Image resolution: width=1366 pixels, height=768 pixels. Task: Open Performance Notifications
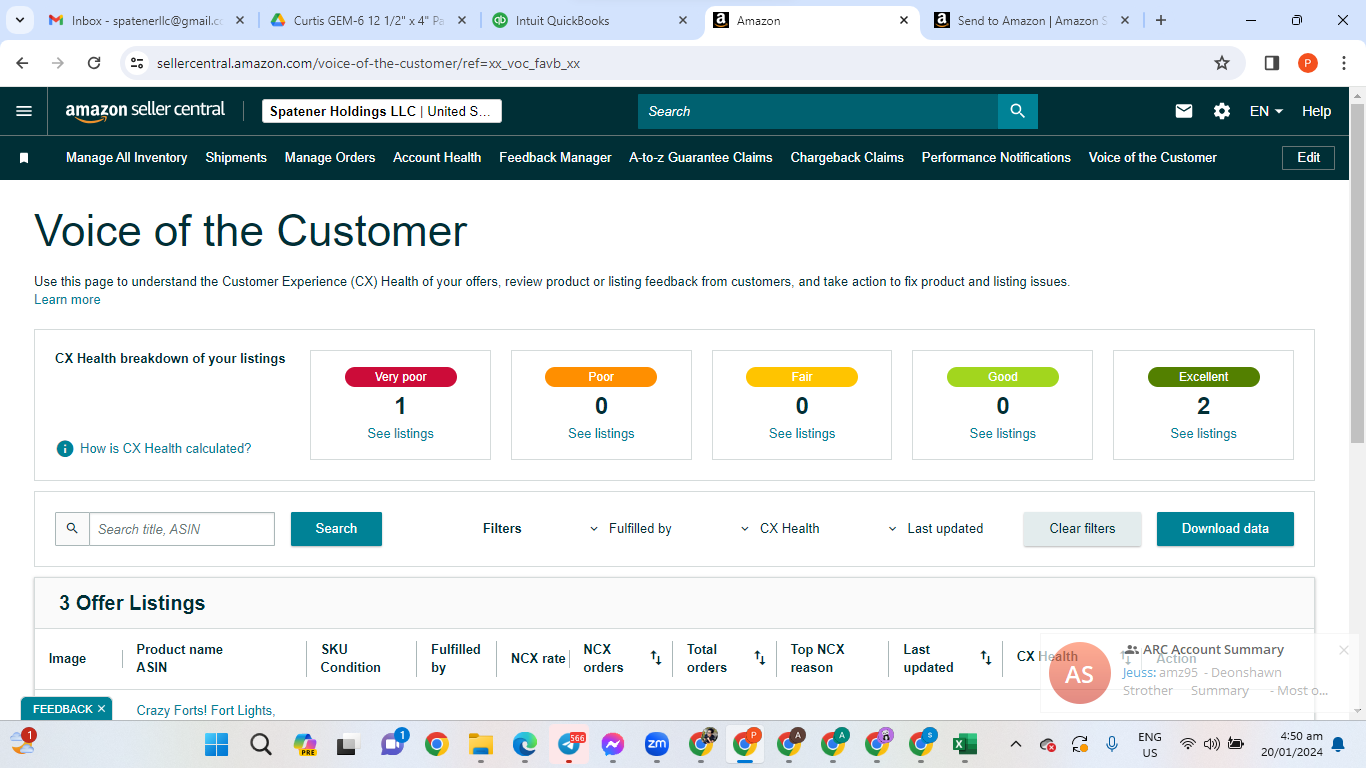tap(996, 158)
